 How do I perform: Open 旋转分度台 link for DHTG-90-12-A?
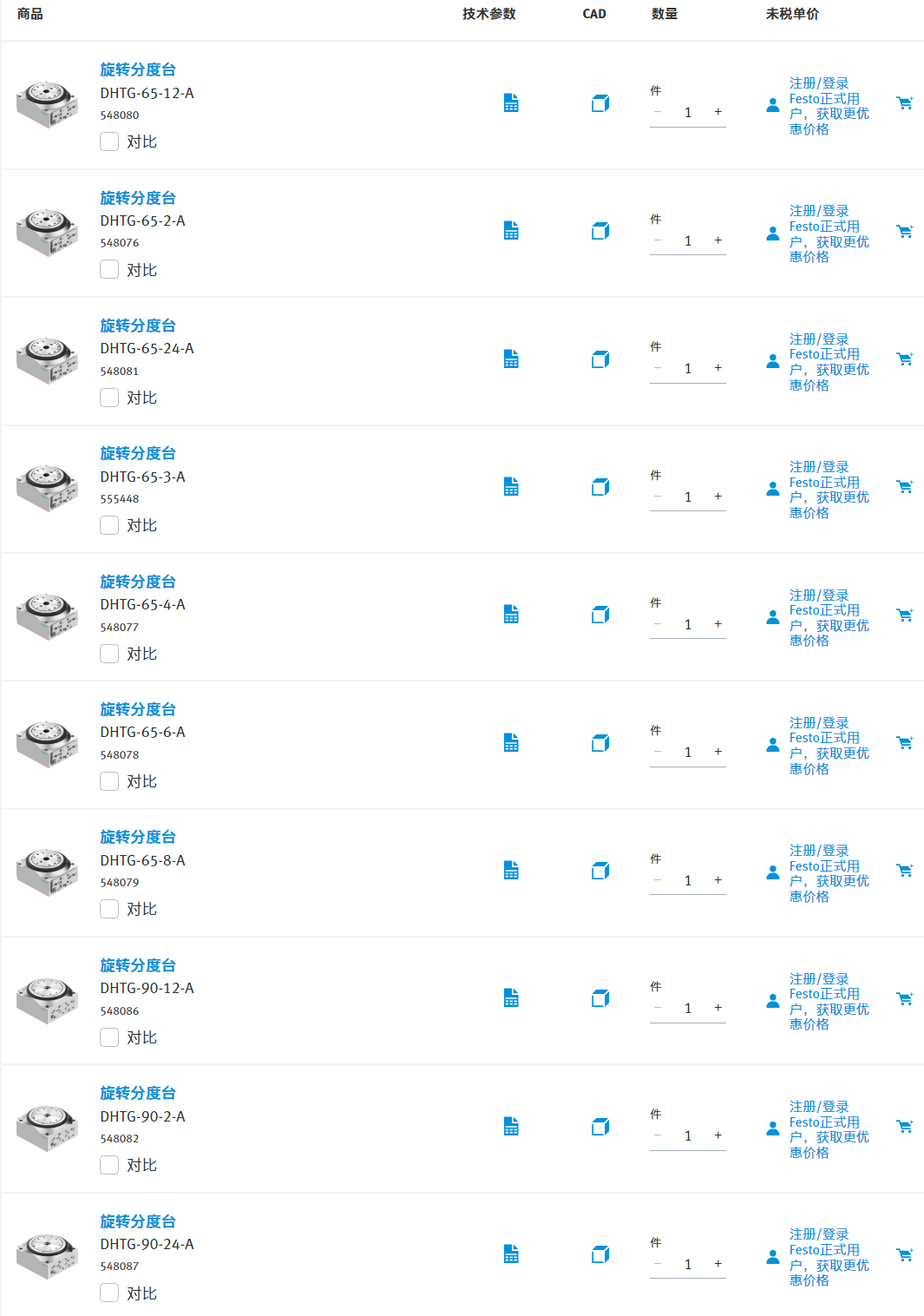138,965
